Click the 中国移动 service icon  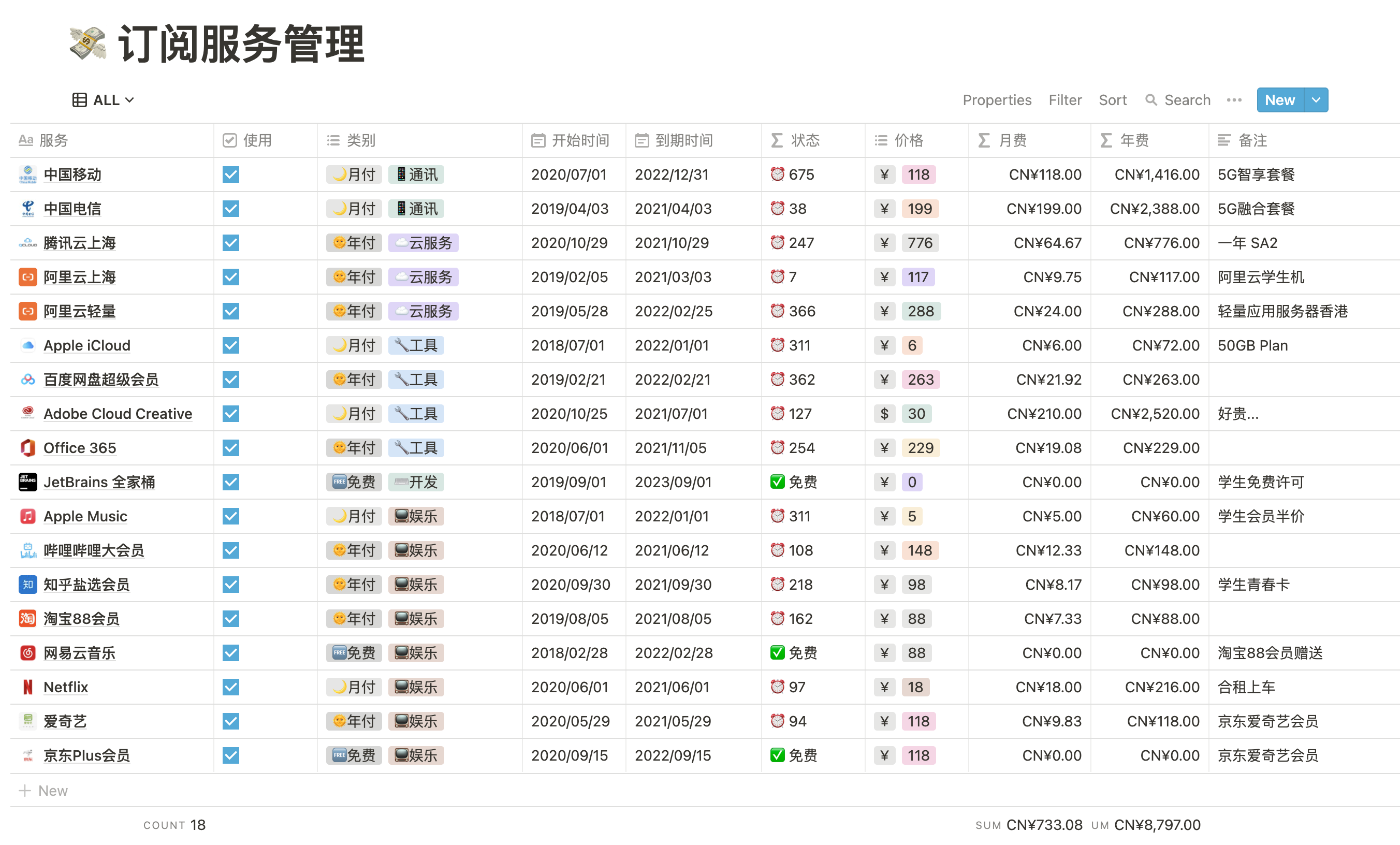pos(27,174)
